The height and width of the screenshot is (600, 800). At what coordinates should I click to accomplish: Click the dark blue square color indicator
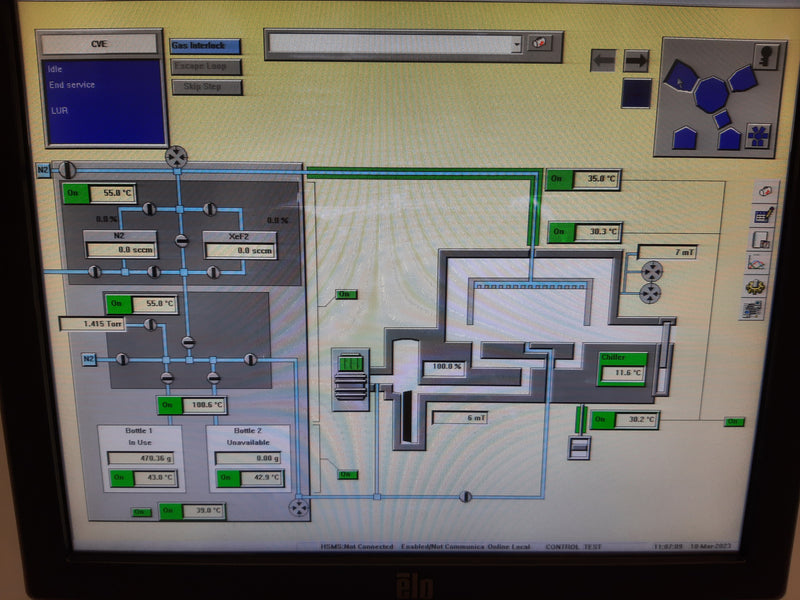[x=636, y=93]
